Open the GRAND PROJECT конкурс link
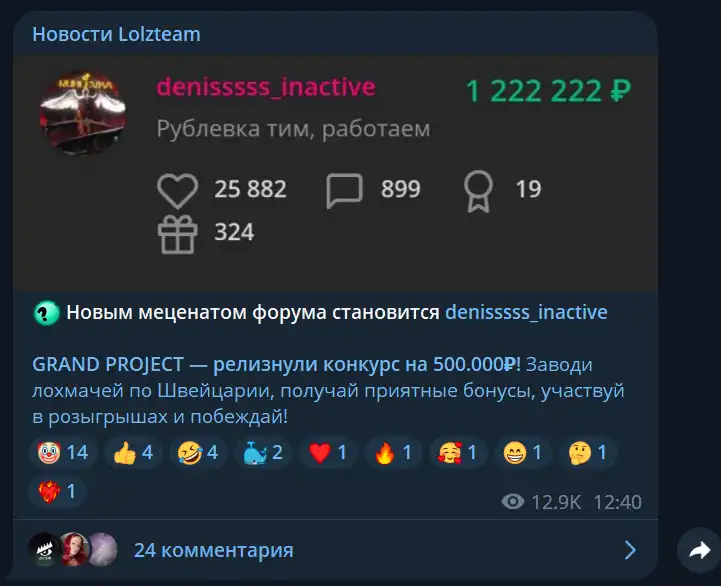 click(276, 364)
